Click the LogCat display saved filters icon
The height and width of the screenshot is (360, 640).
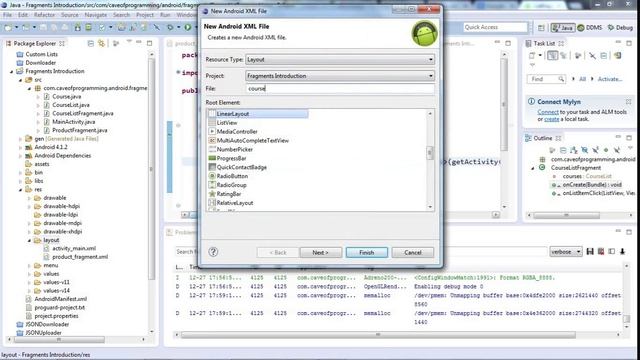(611, 251)
